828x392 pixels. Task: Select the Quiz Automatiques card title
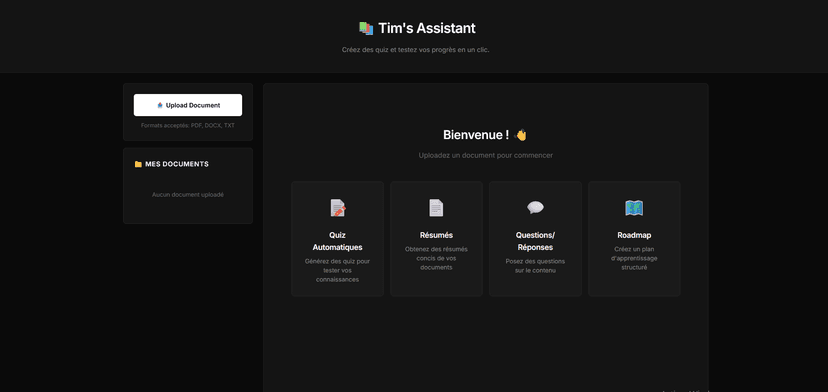tap(337, 241)
